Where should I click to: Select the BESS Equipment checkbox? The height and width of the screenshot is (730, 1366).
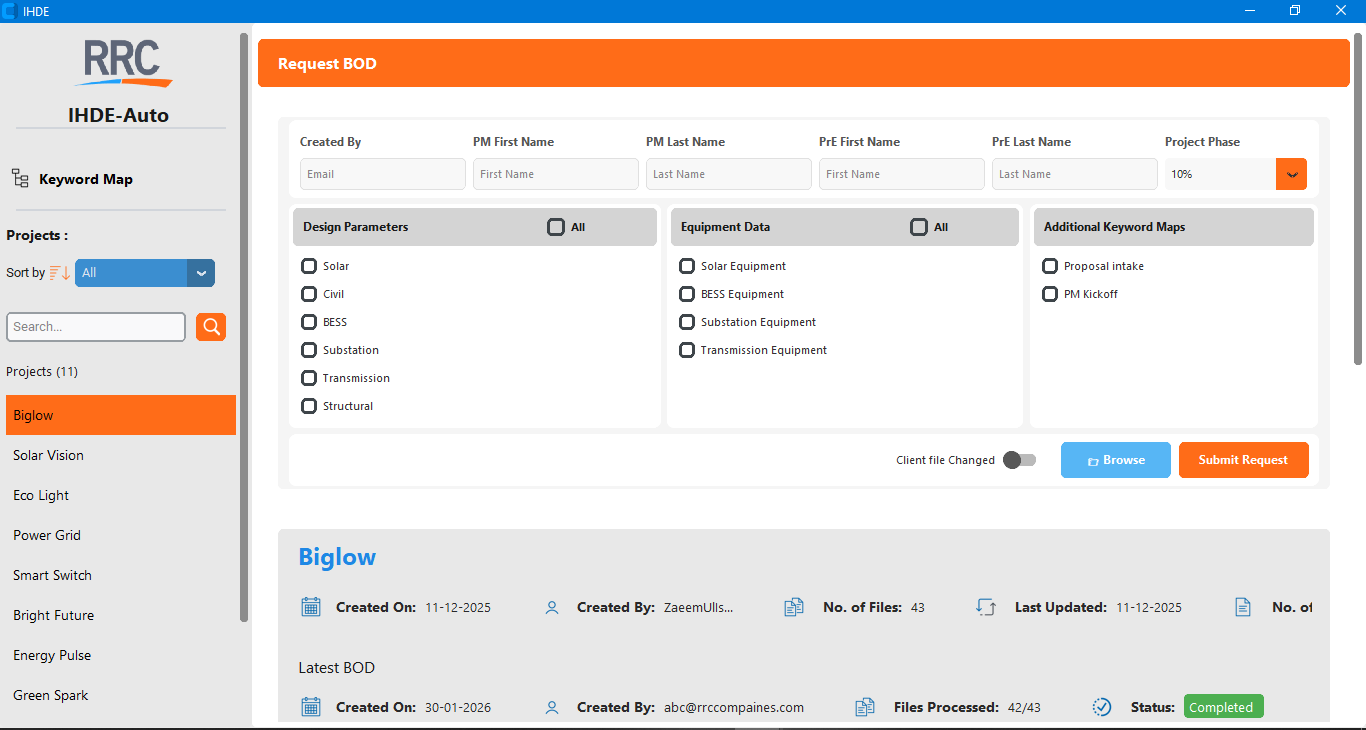[x=687, y=294]
